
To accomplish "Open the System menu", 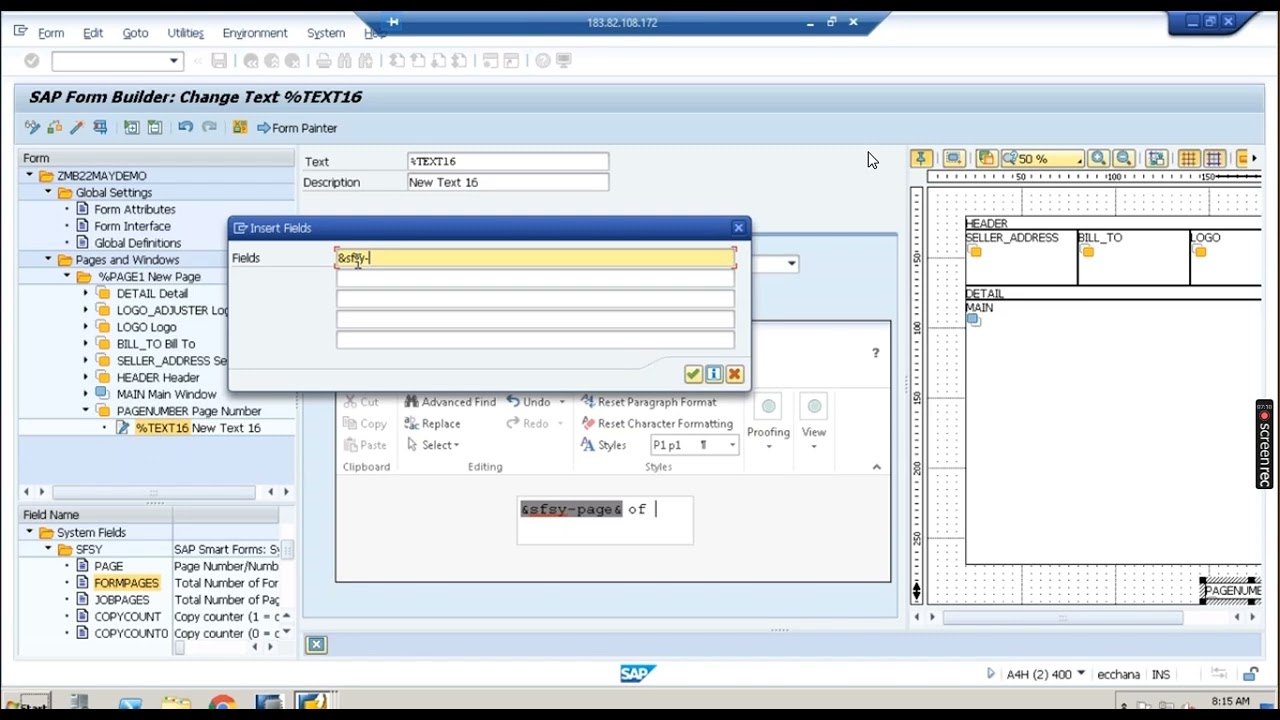I will [326, 33].
